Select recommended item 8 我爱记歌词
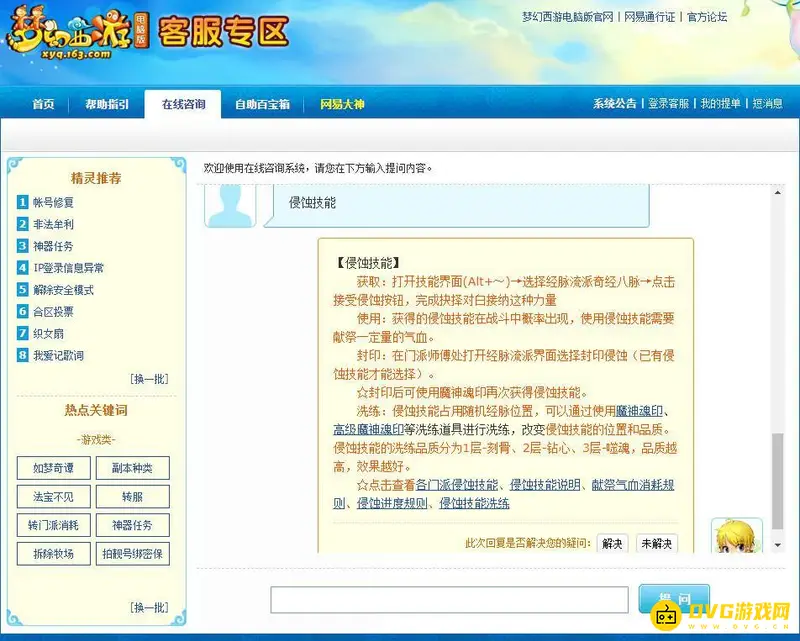The image size is (800, 641). coord(58,356)
